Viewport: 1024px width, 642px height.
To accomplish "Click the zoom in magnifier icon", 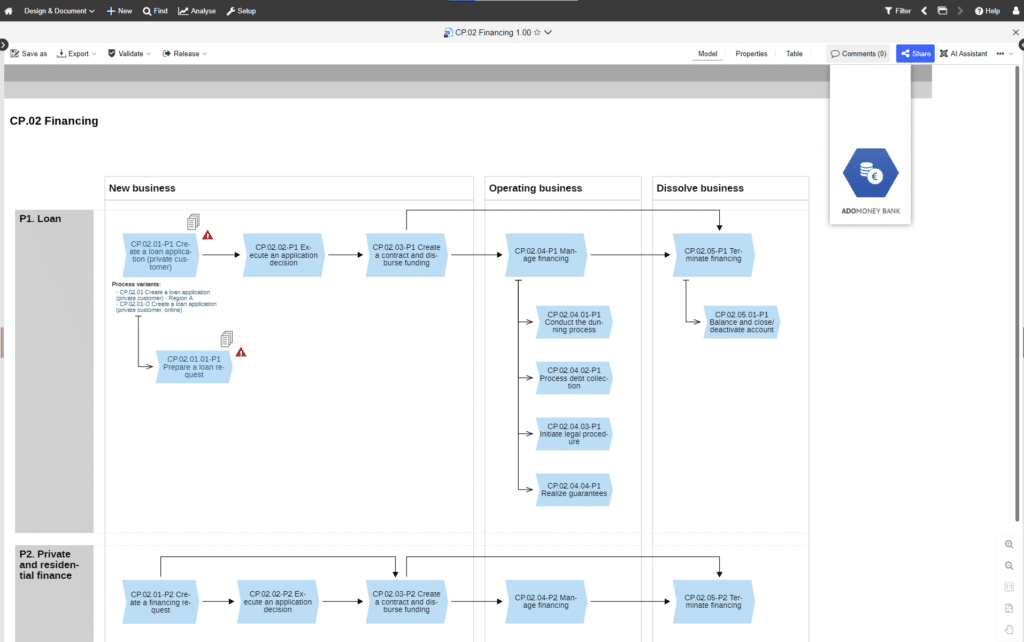I will click(x=1009, y=544).
